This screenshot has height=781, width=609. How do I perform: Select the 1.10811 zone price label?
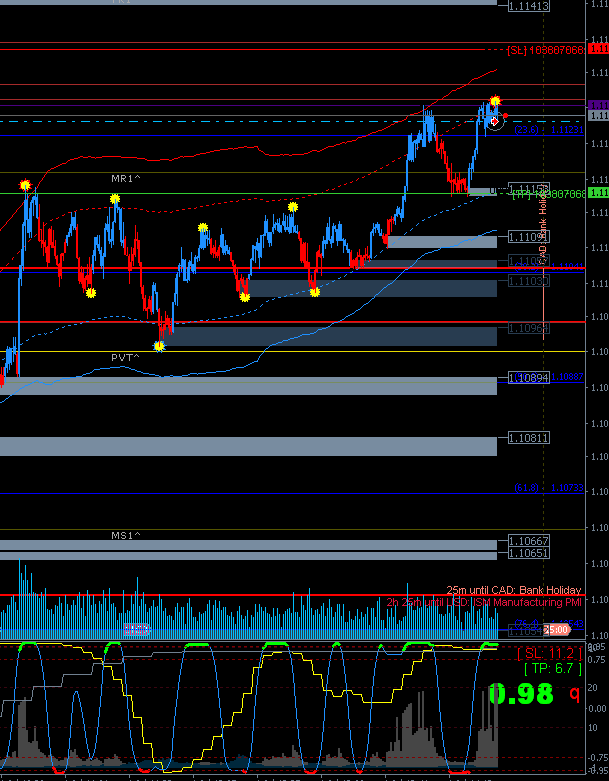[529, 438]
